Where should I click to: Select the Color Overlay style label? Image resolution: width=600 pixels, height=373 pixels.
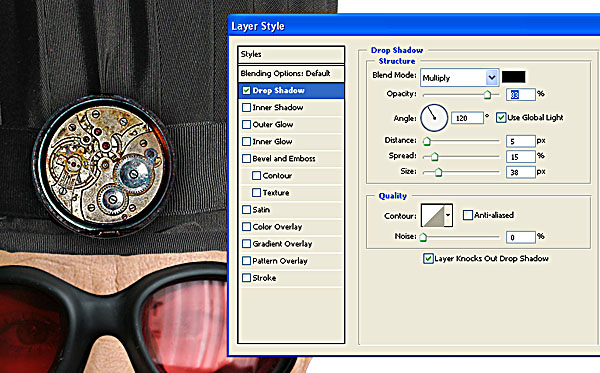click(x=277, y=227)
